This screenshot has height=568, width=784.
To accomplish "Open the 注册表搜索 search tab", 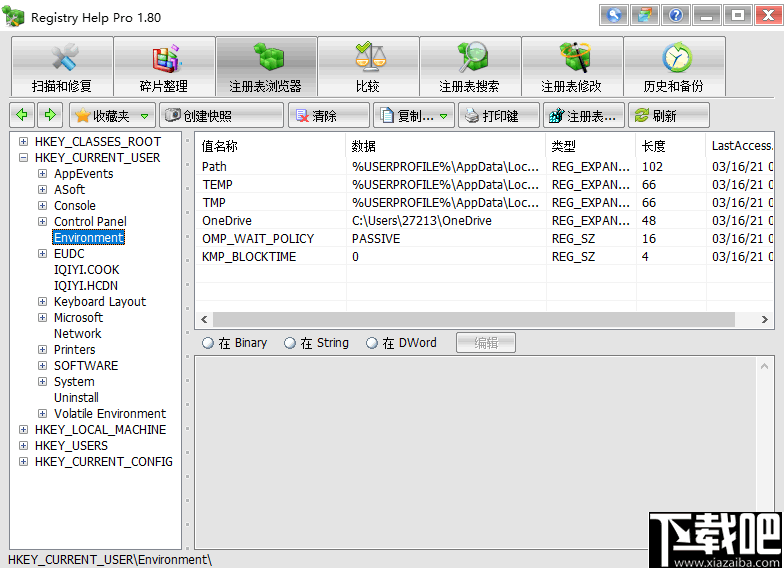I will tap(470, 66).
